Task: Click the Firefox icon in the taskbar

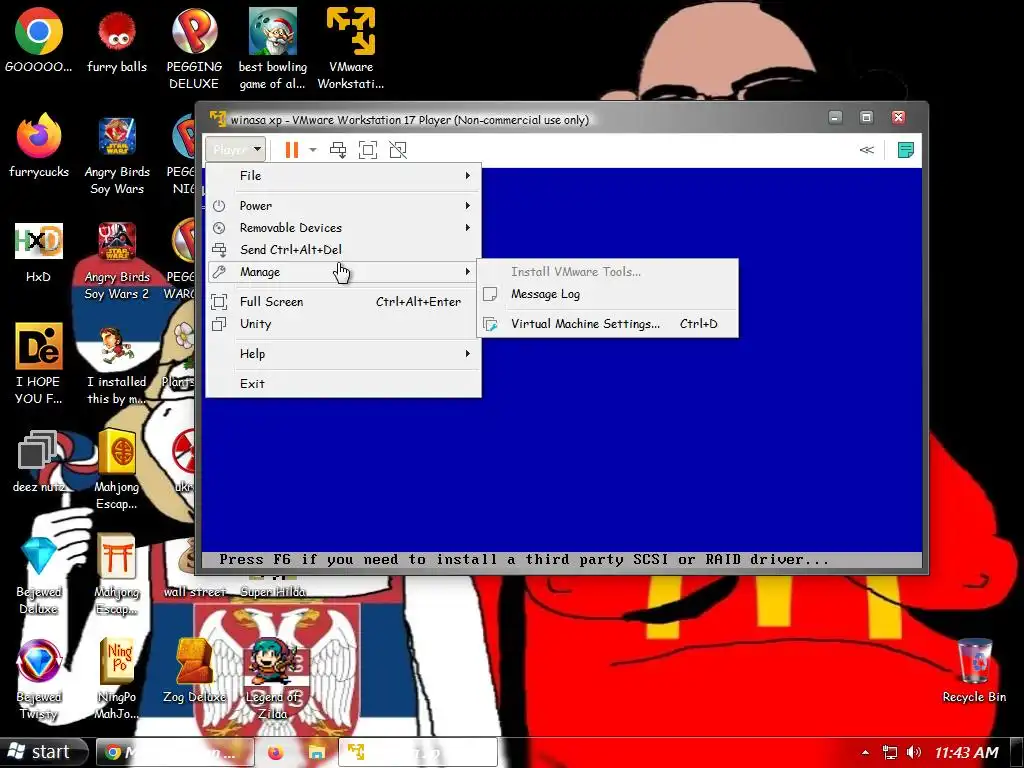Action: click(276, 753)
